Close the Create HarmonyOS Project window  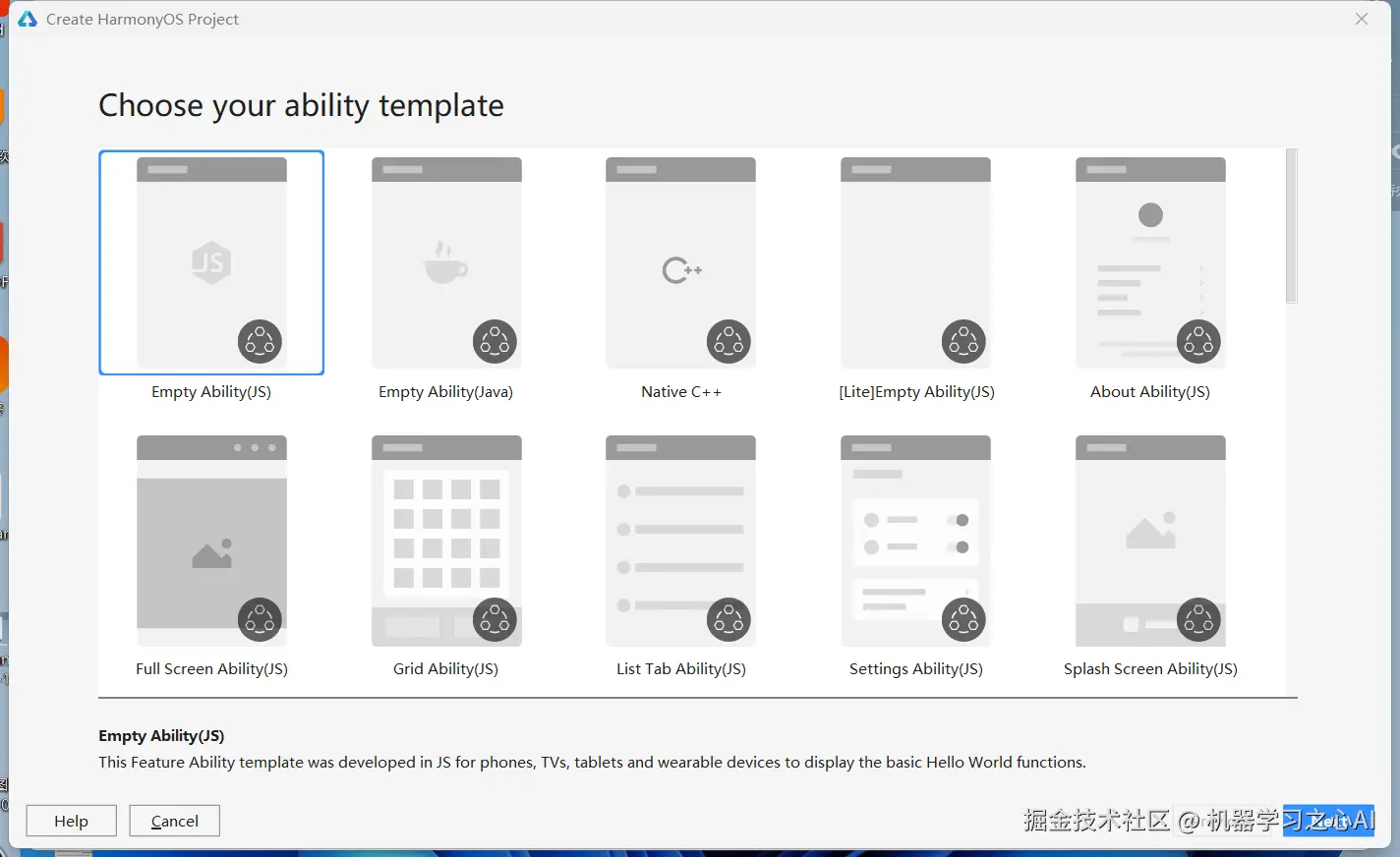[x=1362, y=19]
